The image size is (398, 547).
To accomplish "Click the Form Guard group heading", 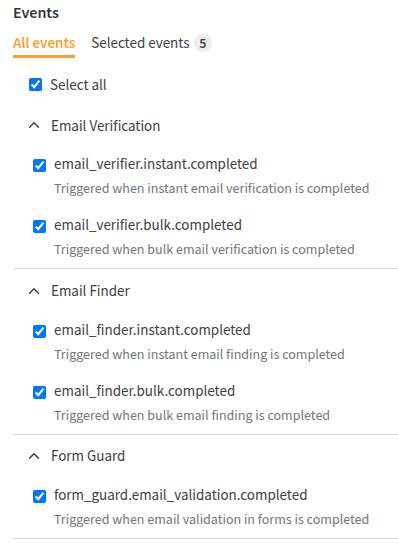I will 88,456.
